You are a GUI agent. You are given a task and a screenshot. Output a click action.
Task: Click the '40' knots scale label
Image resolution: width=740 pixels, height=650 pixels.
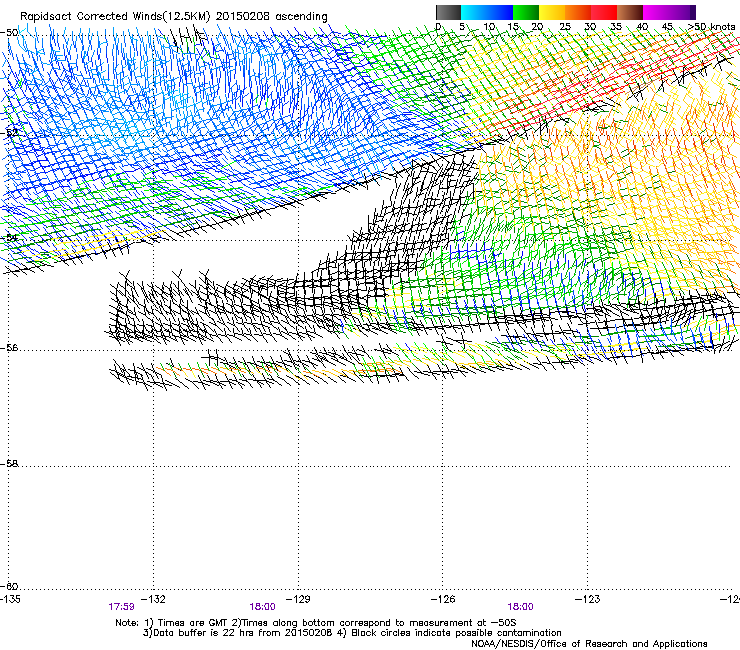[642, 27]
